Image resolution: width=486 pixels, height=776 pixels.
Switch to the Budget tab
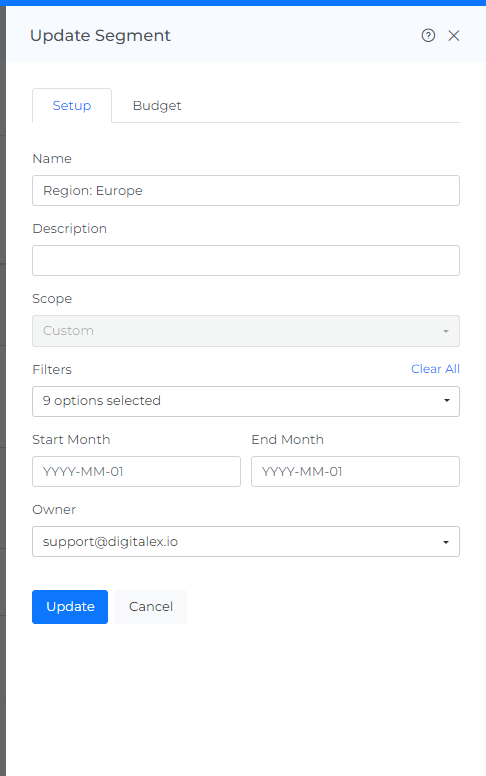click(157, 105)
